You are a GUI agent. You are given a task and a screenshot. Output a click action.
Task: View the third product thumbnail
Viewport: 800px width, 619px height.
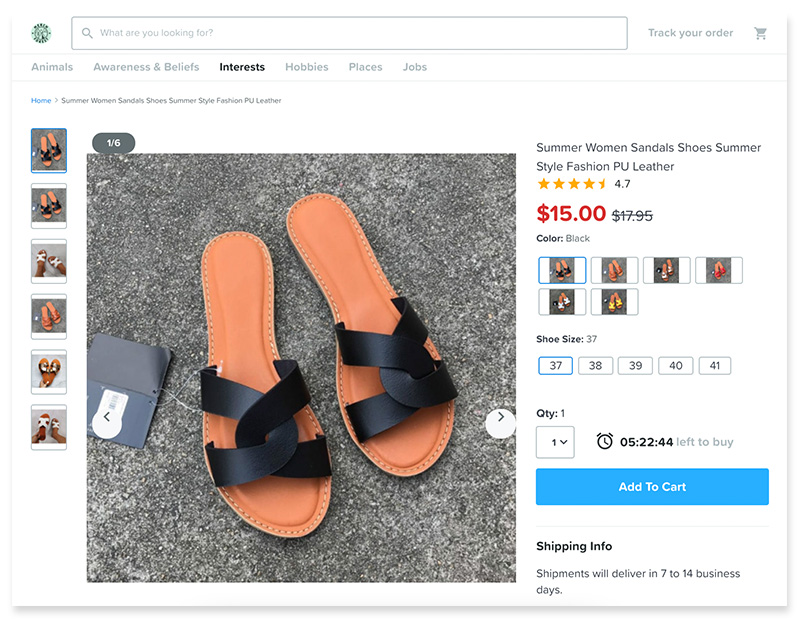point(49,261)
